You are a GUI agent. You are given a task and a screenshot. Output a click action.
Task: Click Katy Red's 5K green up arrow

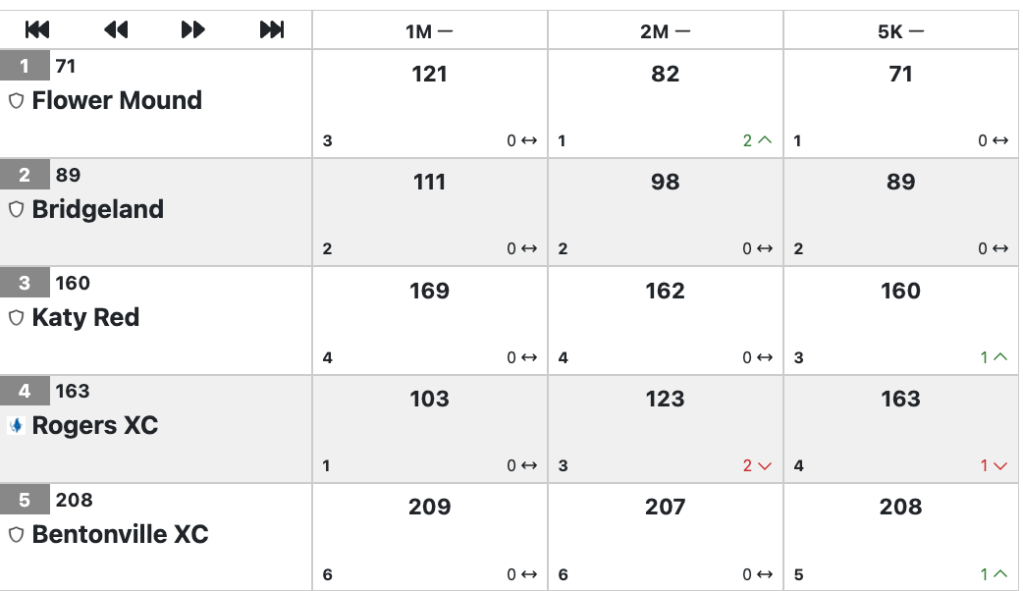pos(1001,357)
